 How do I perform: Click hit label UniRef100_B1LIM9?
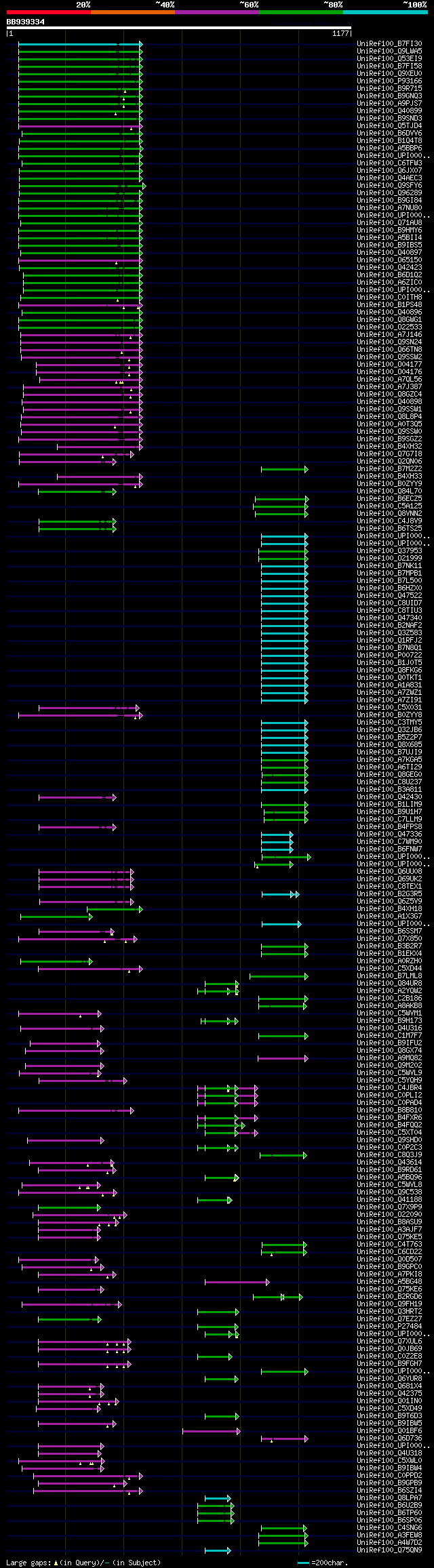point(389,805)
